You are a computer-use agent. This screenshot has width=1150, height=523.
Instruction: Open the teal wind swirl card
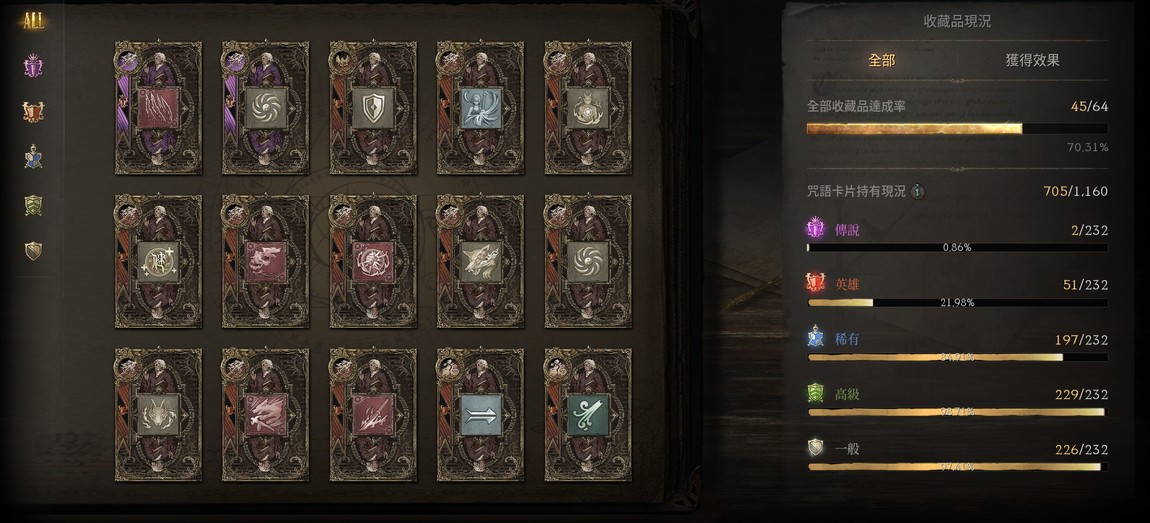587,414
